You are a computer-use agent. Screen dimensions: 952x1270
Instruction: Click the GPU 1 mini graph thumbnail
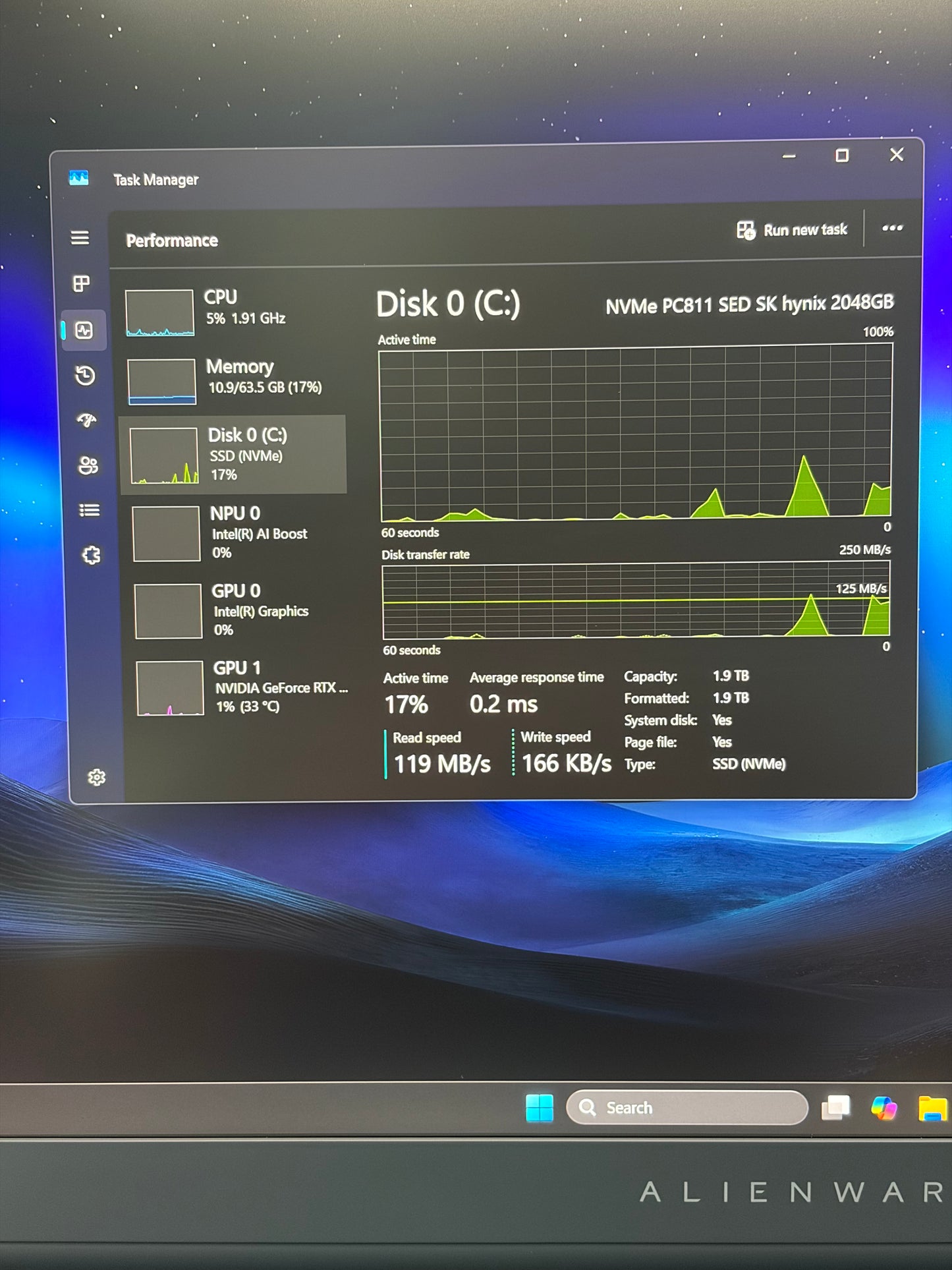170,688
